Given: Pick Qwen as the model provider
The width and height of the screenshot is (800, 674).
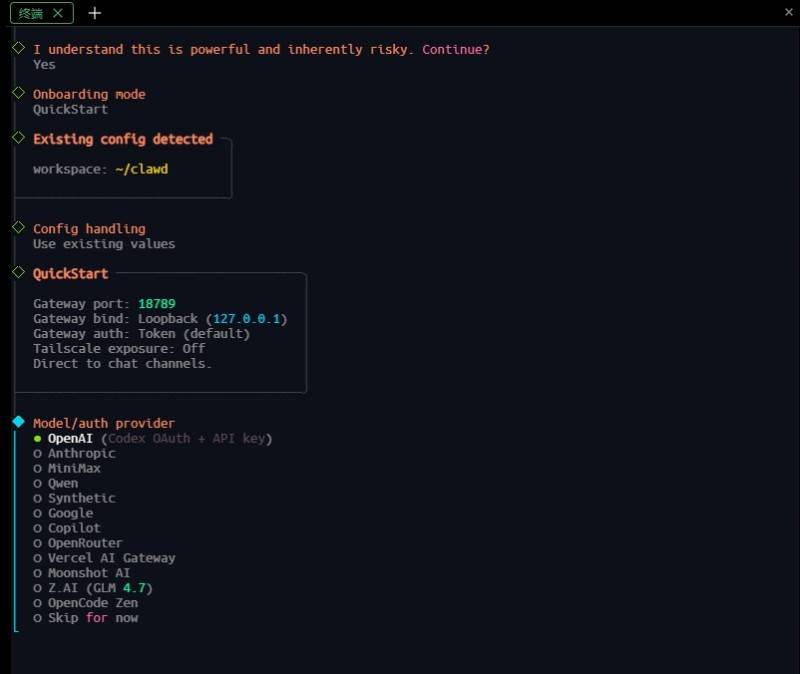Looking at the screenshot, I should click(56, 484).
